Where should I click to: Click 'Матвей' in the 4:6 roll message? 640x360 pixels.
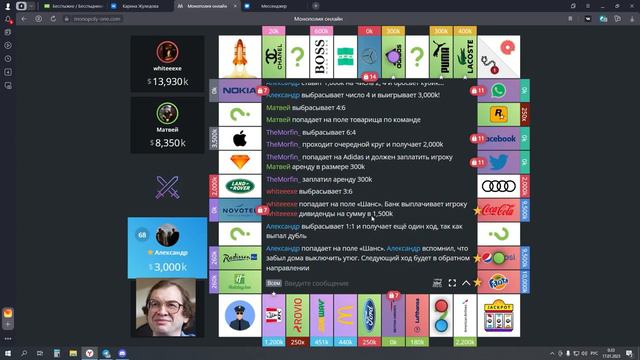(x=278, y=108)
